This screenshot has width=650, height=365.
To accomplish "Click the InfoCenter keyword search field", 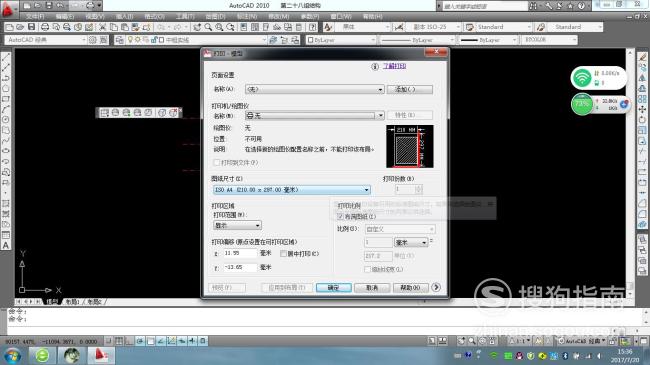I will pos(484,6).
